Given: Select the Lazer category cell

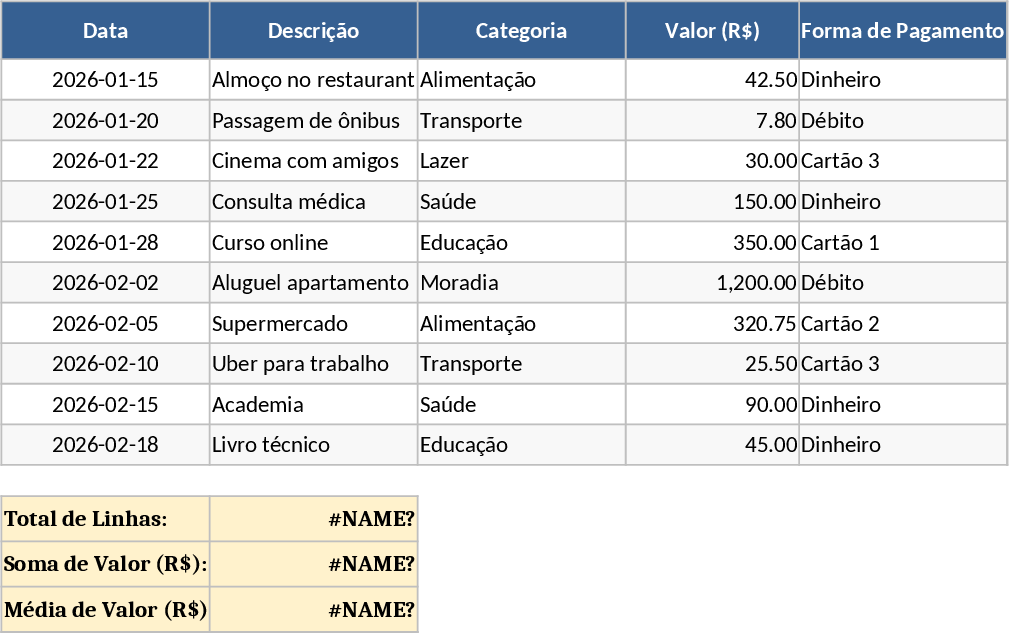Looking at the screenshot, I should click(x=521, y=161).
